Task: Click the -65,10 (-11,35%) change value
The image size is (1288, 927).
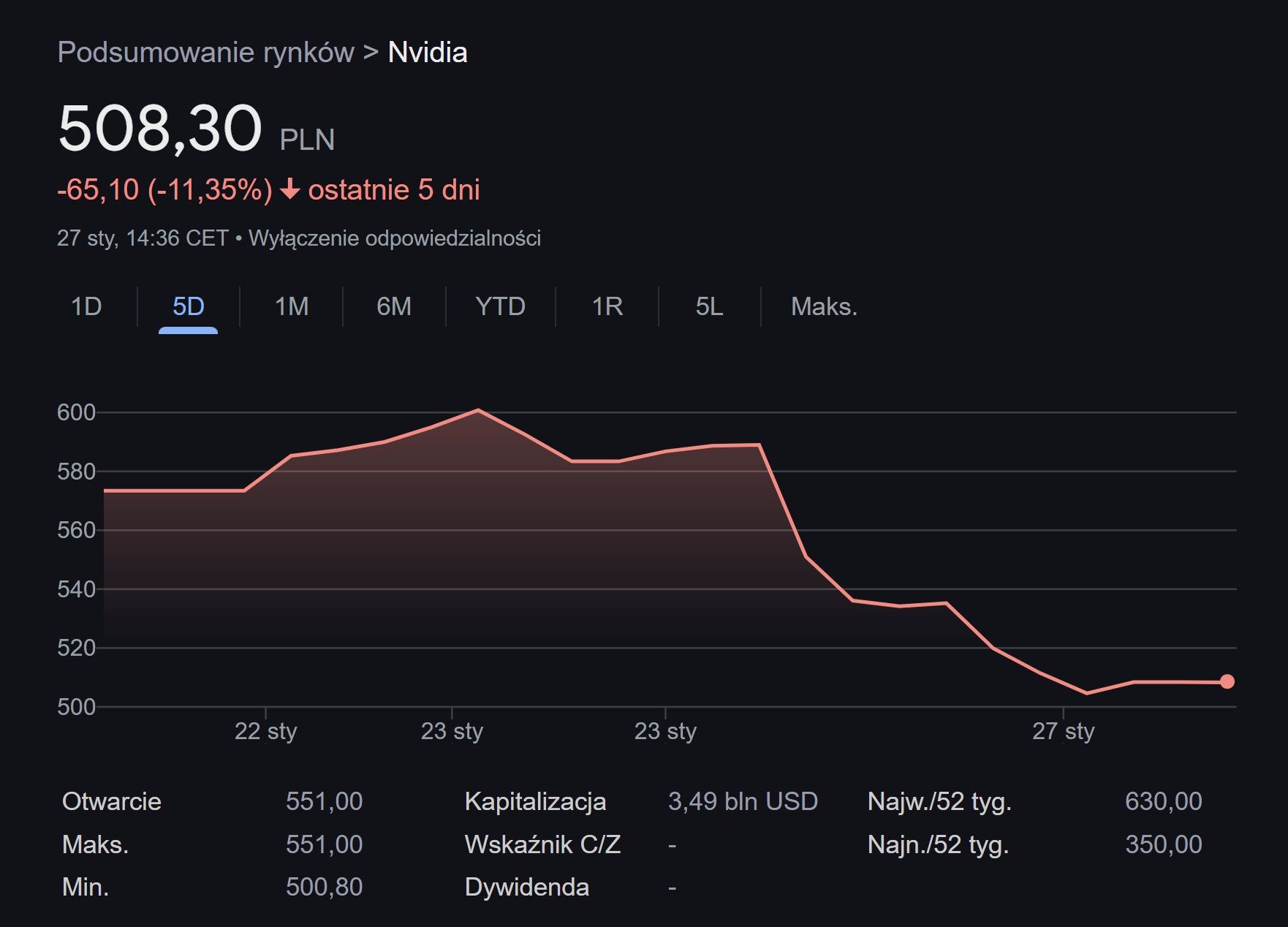Action: pos(164,190)
